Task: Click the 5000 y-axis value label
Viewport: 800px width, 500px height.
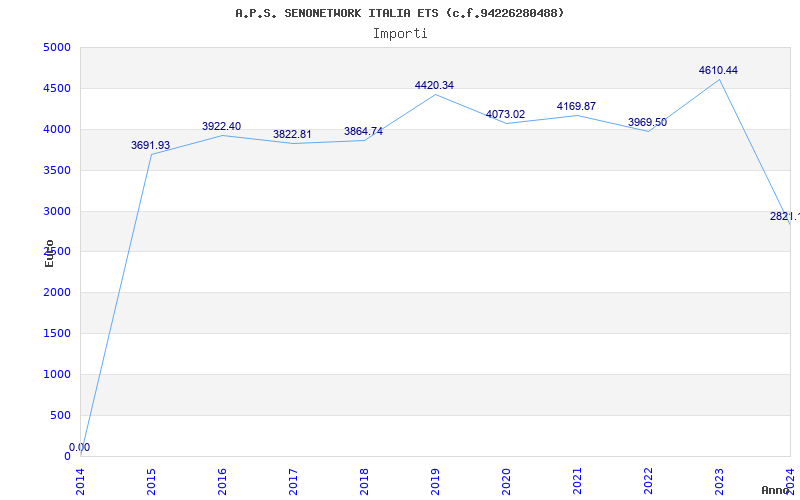Action: (57, 48)
